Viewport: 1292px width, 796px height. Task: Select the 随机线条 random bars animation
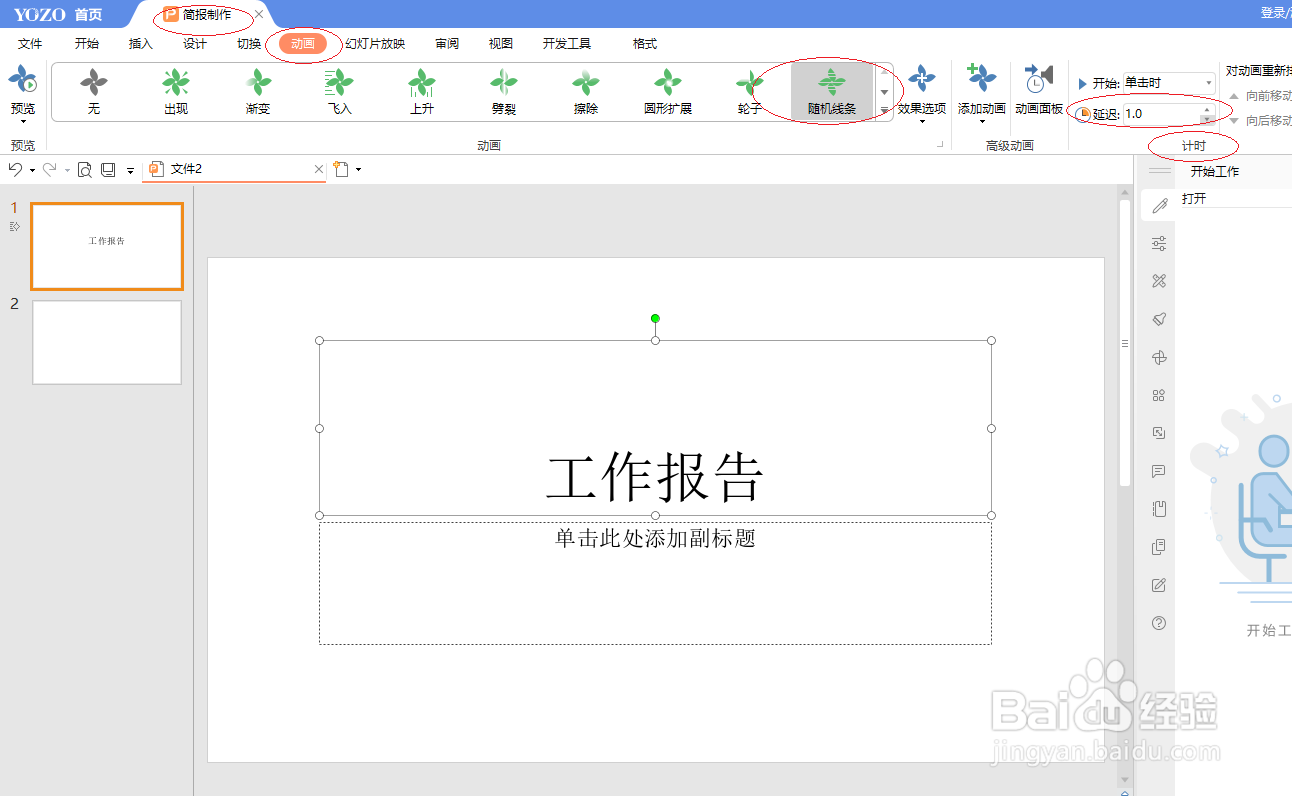pyautogui.click(x=832, y=91)
